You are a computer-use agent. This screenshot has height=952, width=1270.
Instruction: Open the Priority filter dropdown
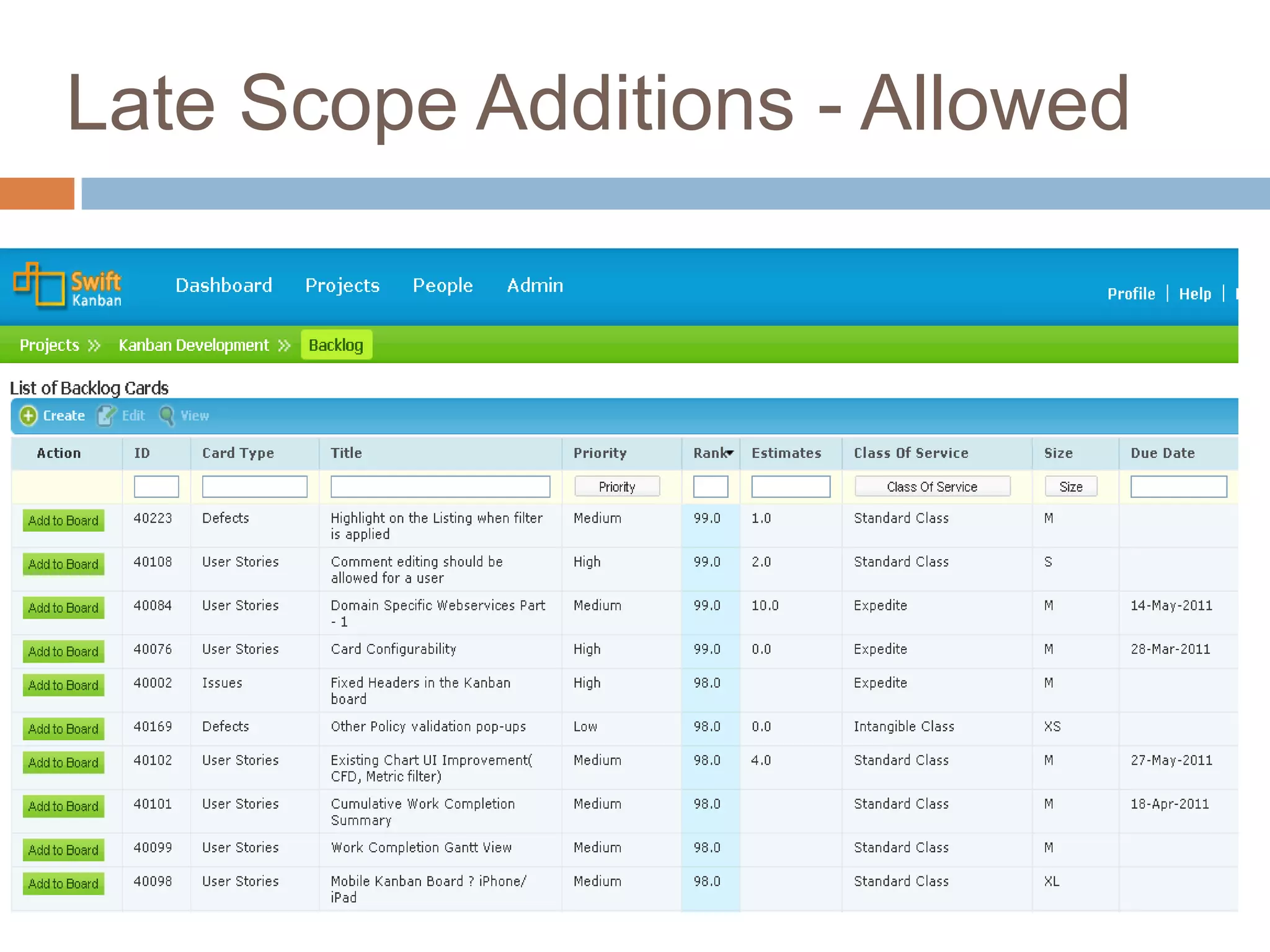(617, 487)
